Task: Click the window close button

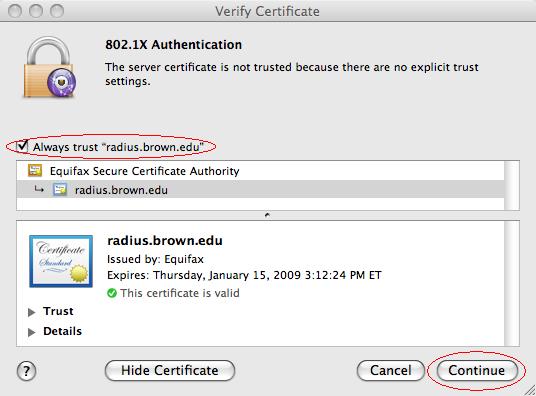Action: 15,11
